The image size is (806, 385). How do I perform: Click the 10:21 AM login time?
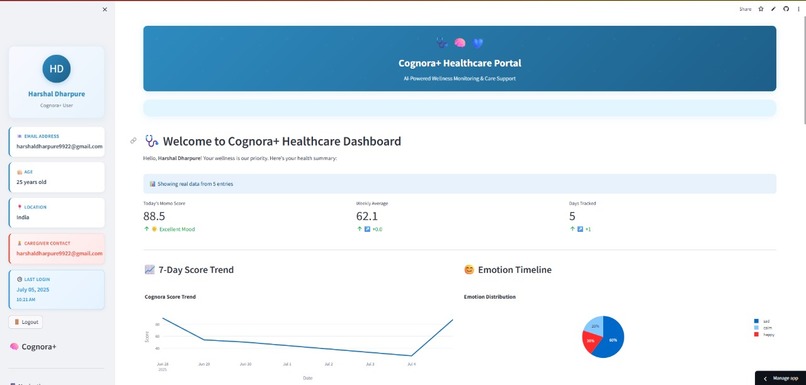coord(26,299)
